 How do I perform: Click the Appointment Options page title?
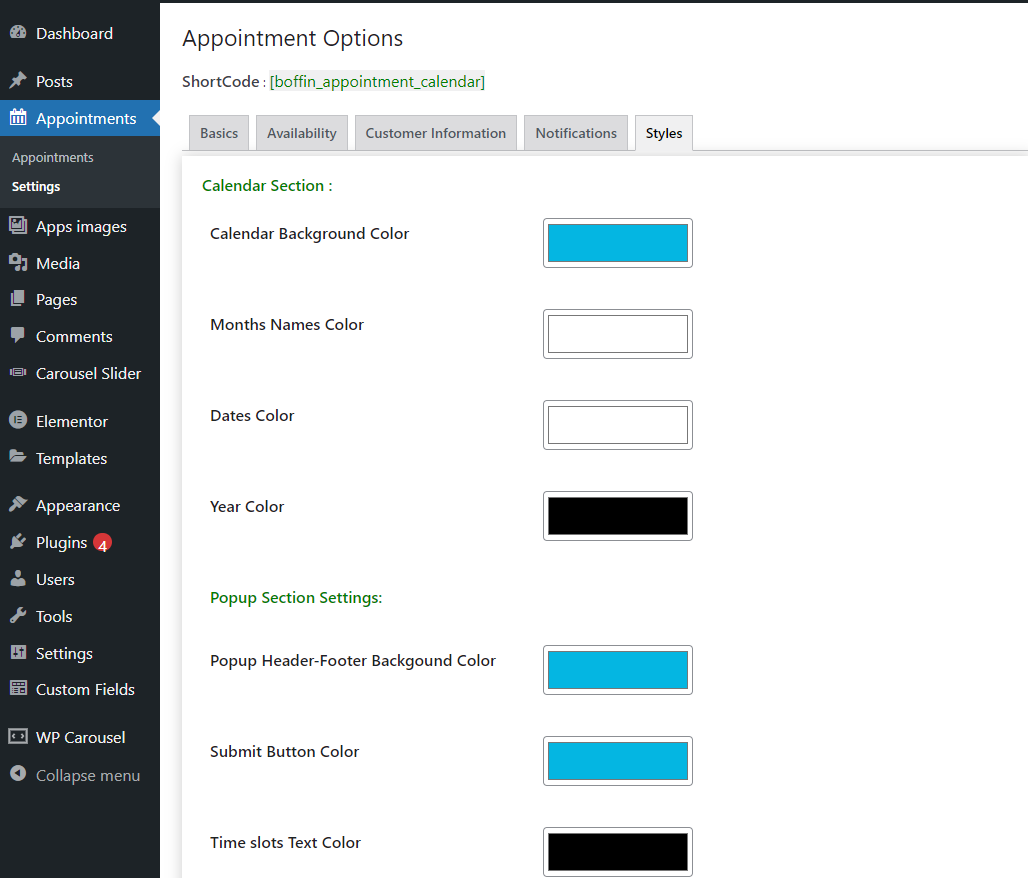(292, 38)
